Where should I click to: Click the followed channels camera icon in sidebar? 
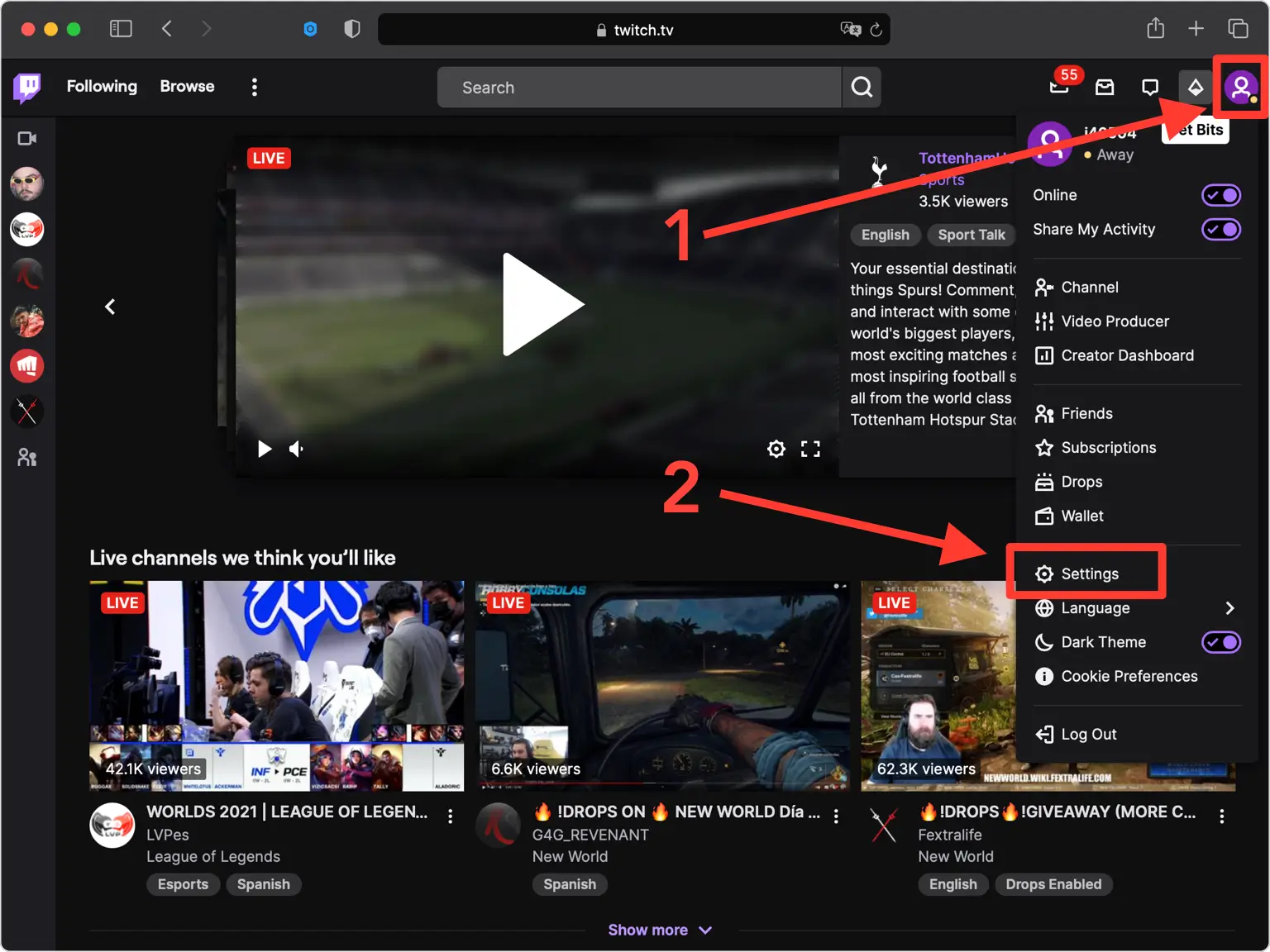(27, 138)
